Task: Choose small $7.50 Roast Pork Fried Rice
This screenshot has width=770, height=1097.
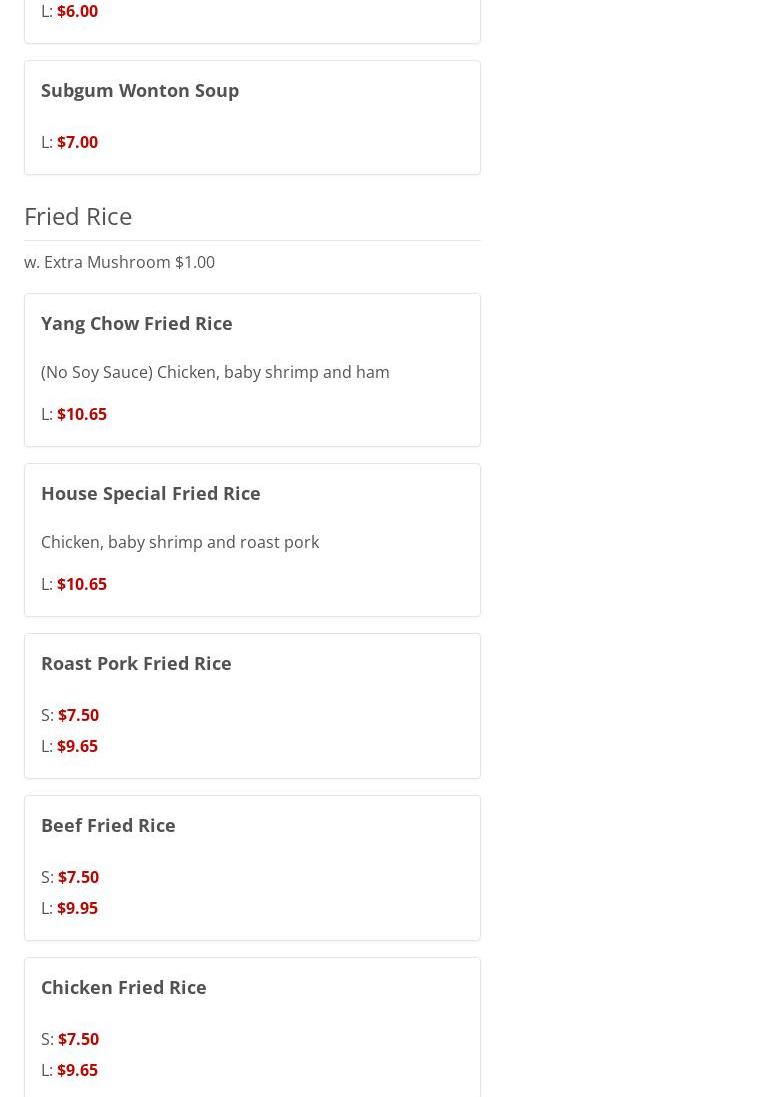Action: click(x=78, y=715)
